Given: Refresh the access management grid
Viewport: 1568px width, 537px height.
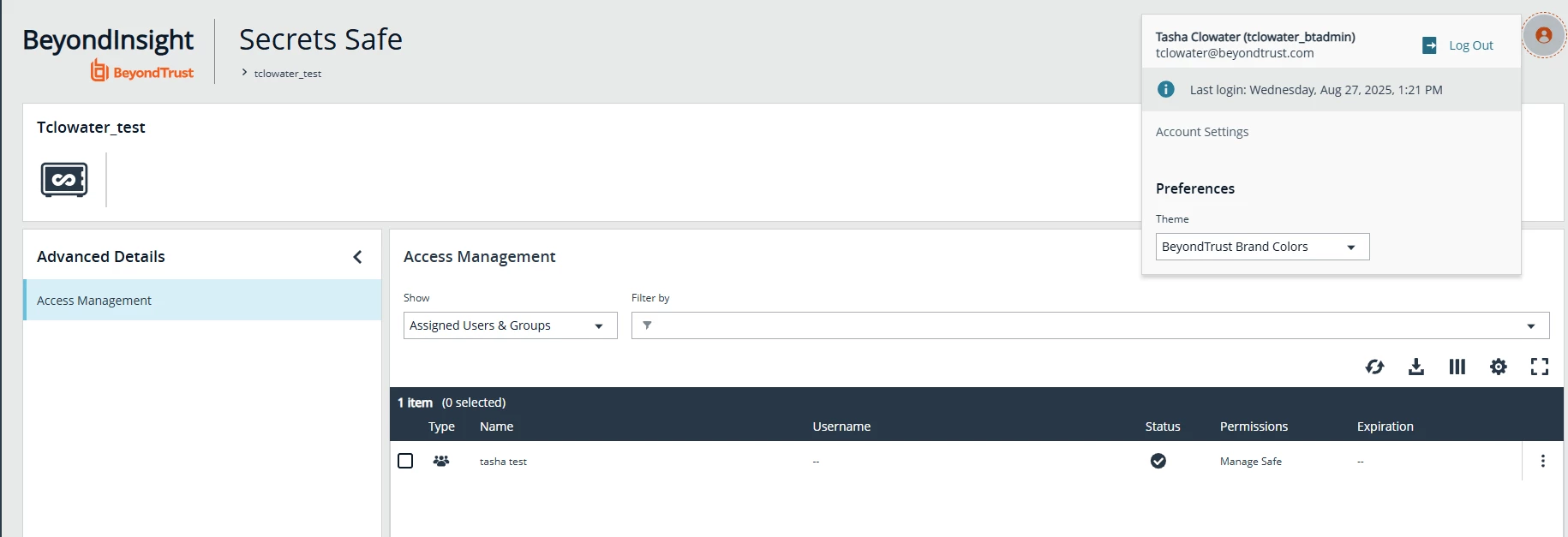Looking at the screenshot, I should (1374, 367).
